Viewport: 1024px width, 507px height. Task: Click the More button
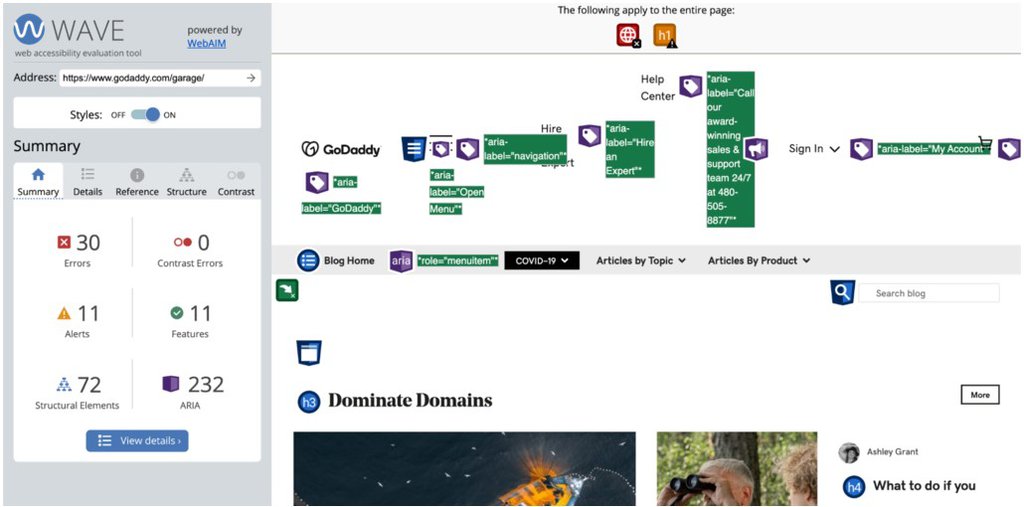coord(980,395)
